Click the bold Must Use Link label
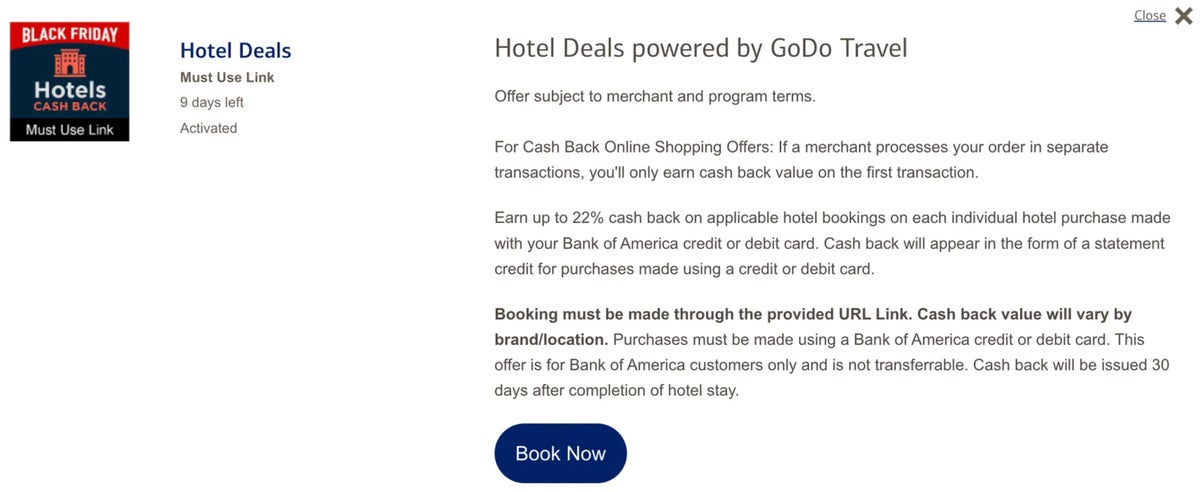1200x492 pixels. (227, 77)
